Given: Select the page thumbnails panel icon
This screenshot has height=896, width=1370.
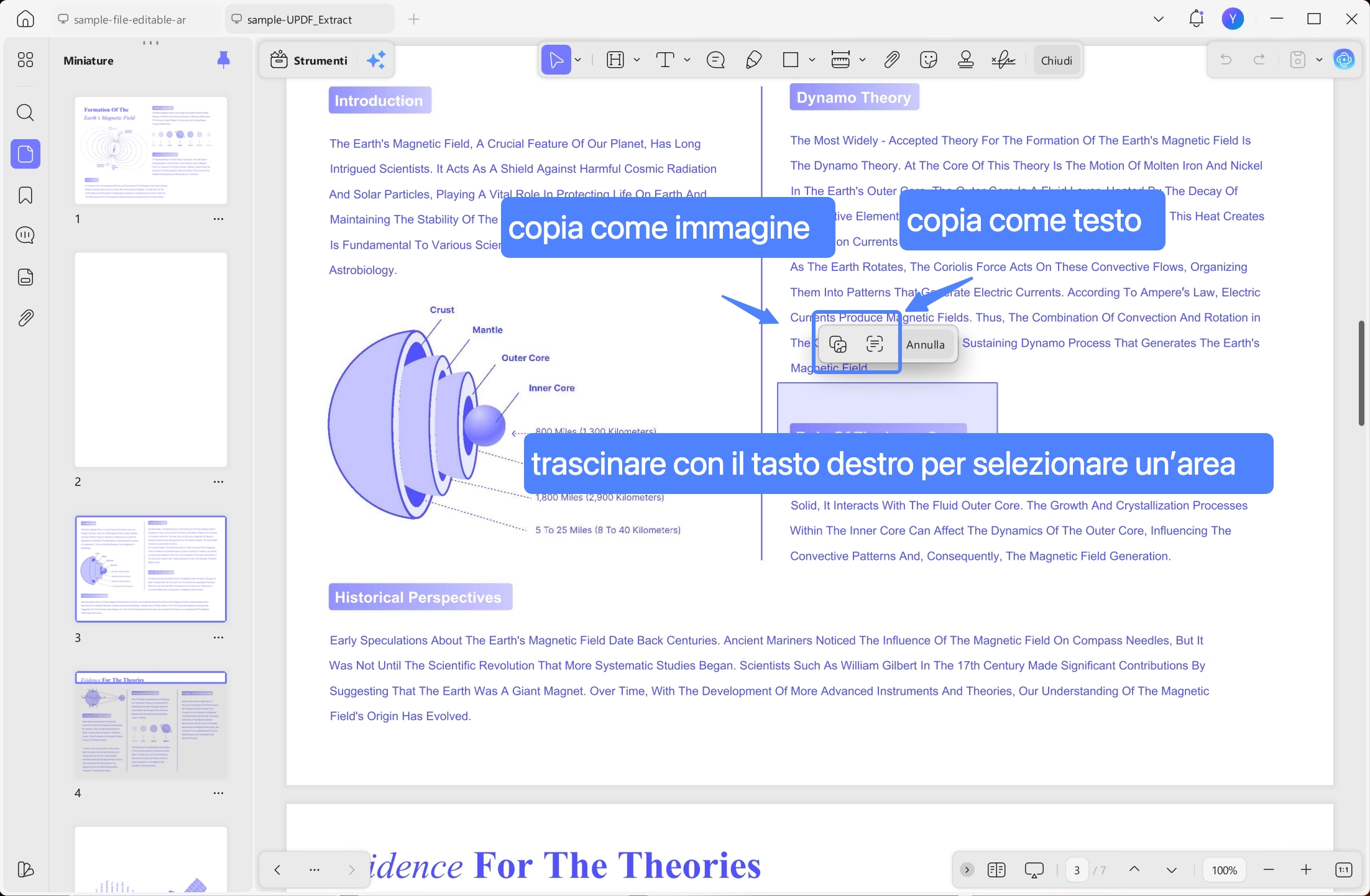Looking at the screenshot, I should pyautogui.click(x=25, y=153).
